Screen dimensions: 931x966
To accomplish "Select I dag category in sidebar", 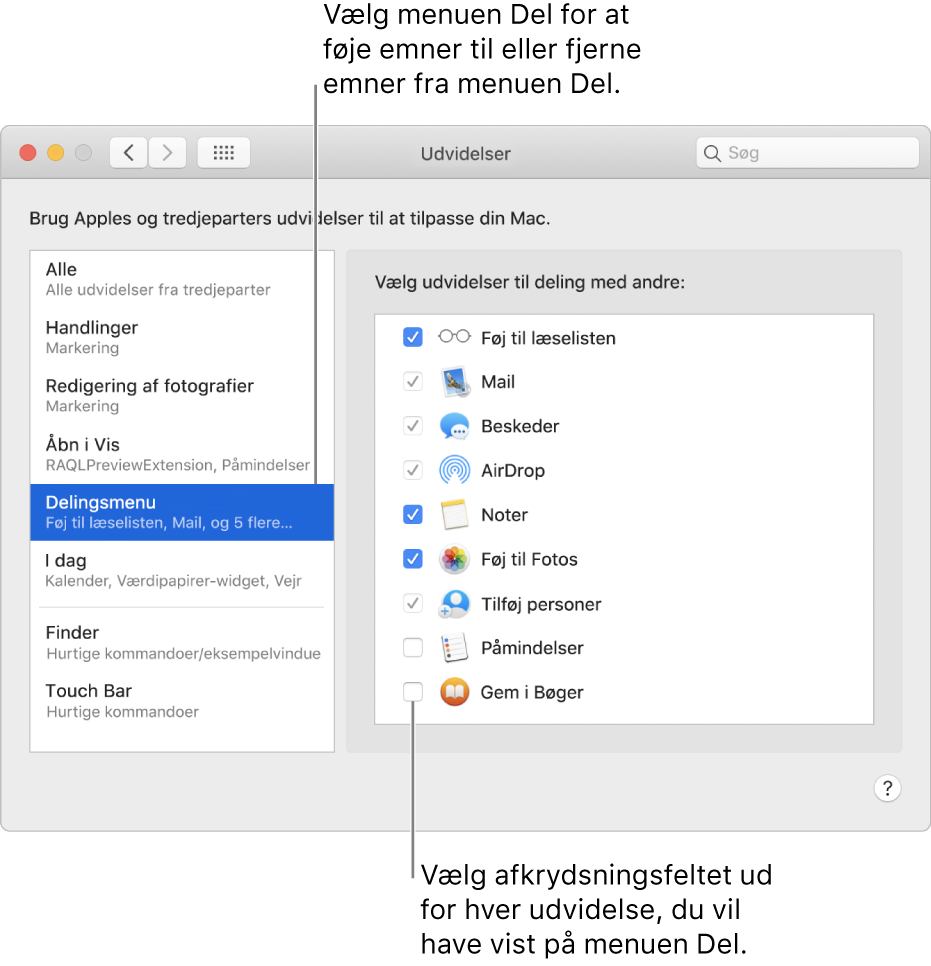I will click(182, 570).
